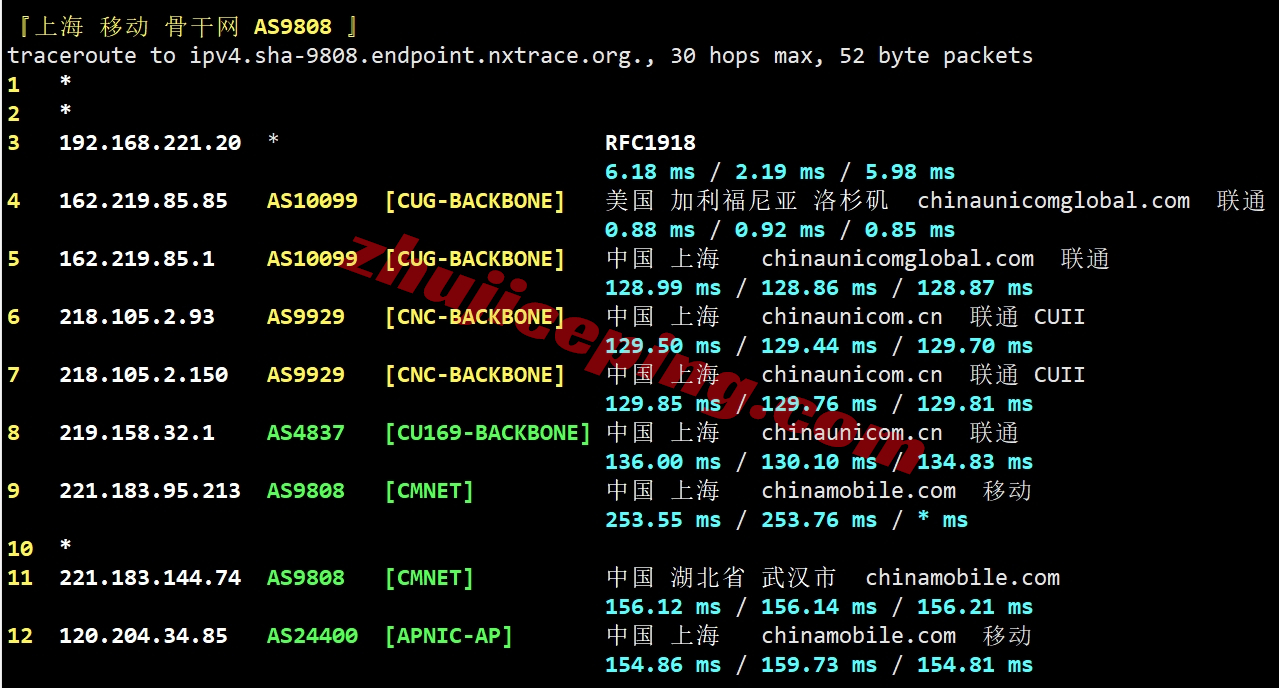Click location '美国 加利福尼亚 洛杉矶'
The height and width of the screenshot is (688, 1279).
tap(746, 201)
